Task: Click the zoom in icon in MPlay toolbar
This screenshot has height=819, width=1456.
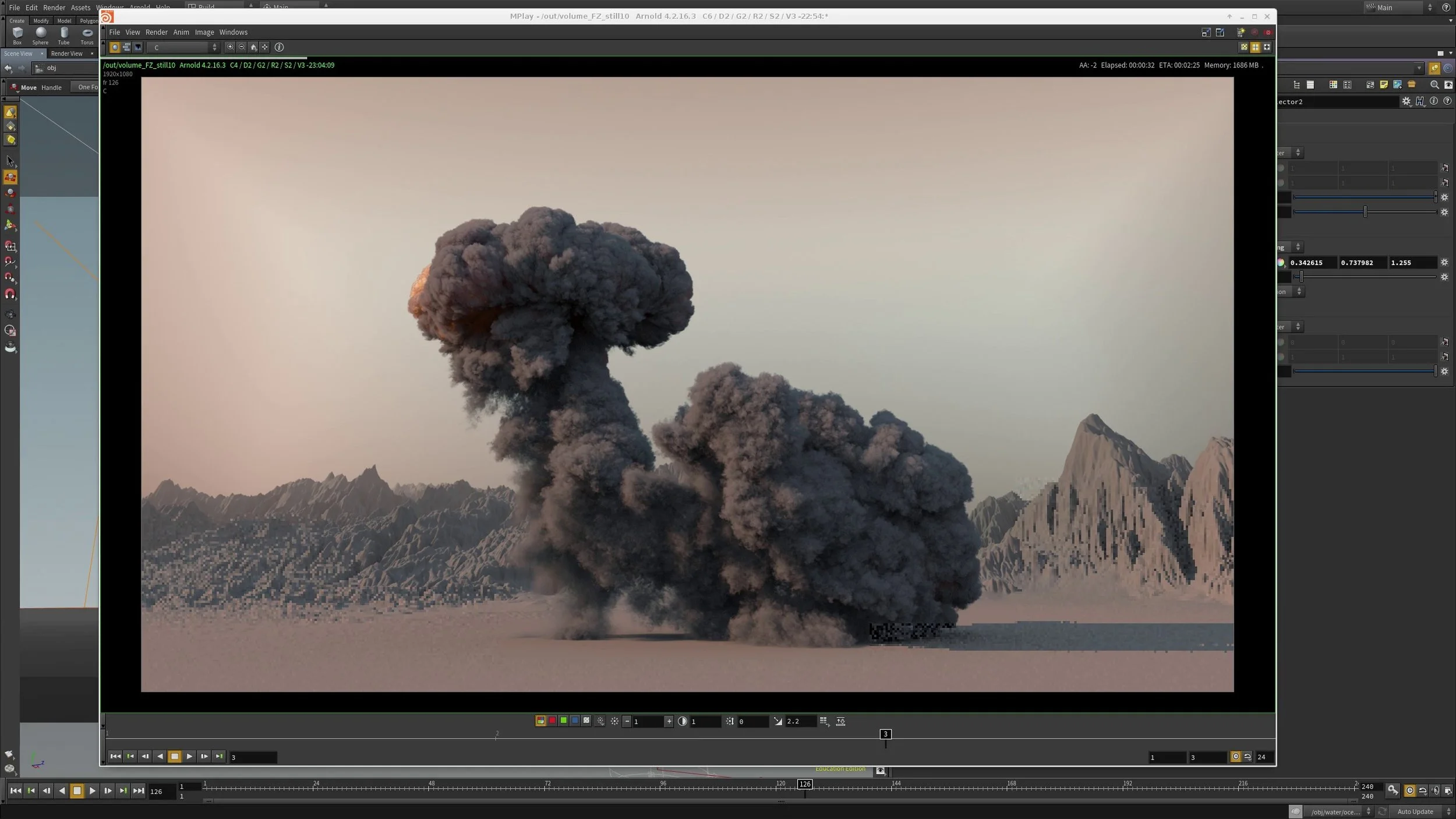Action: (230, 47)
